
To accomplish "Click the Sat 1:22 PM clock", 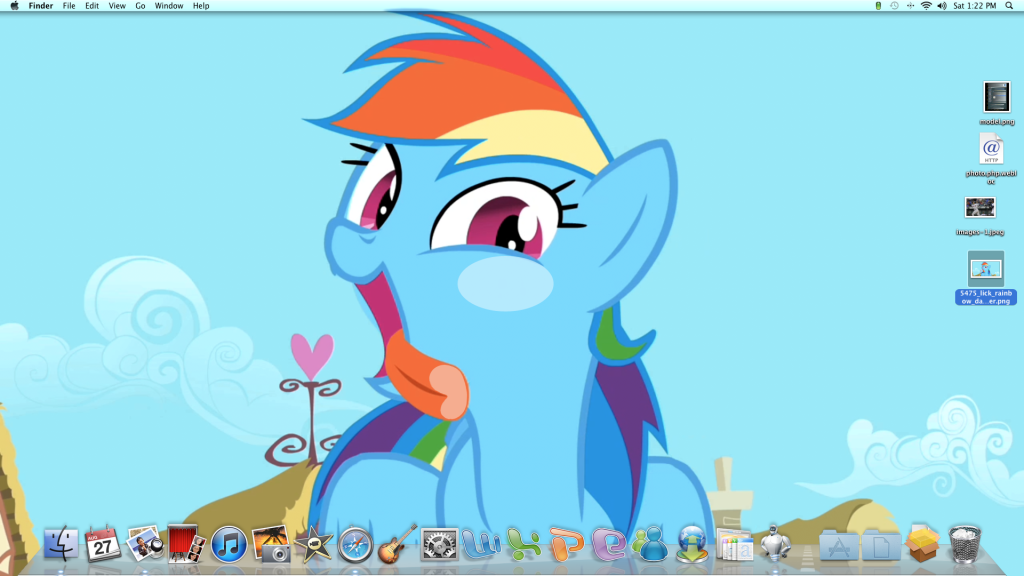I will tap(974, 6).
